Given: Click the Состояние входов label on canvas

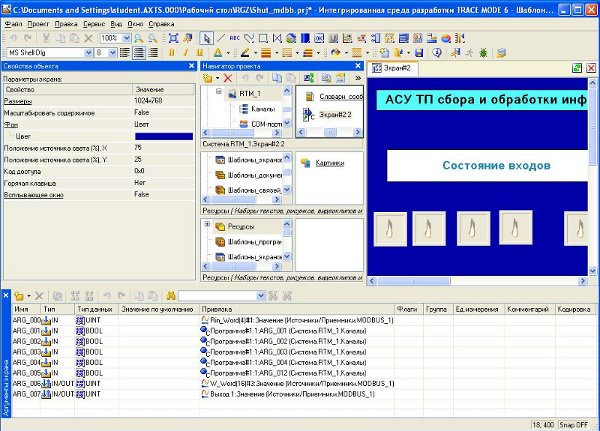Looking at the screenshot, I should tap(496, 165).
